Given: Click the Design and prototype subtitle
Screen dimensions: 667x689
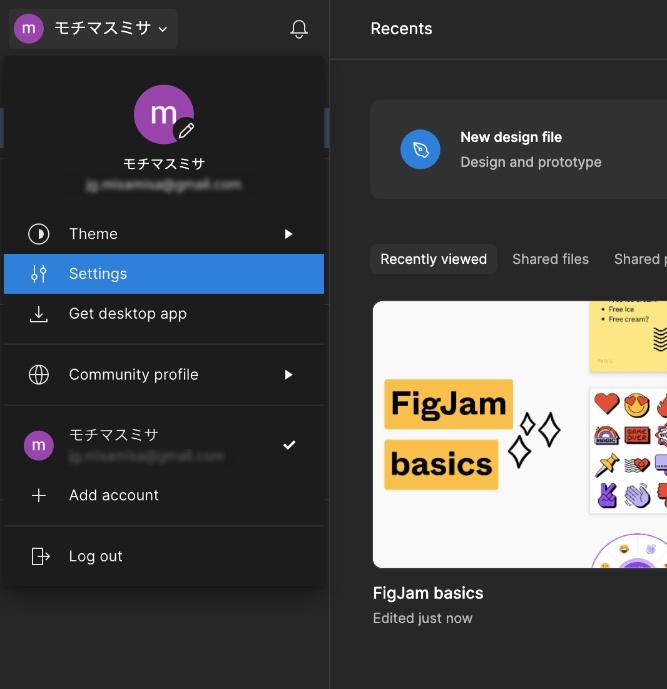Looking at the screenshot, I should pyautogui.click(x=531, y=162).
